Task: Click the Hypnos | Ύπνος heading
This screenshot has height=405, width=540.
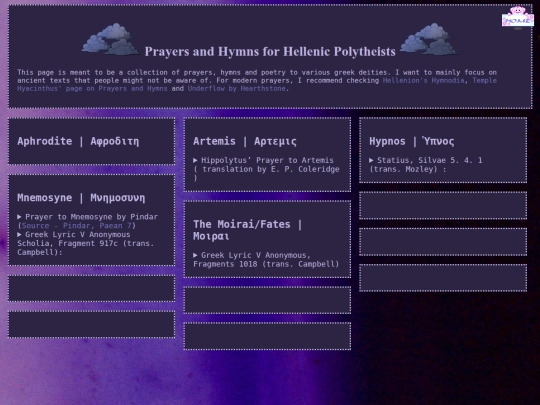Action: click(412, 141)
